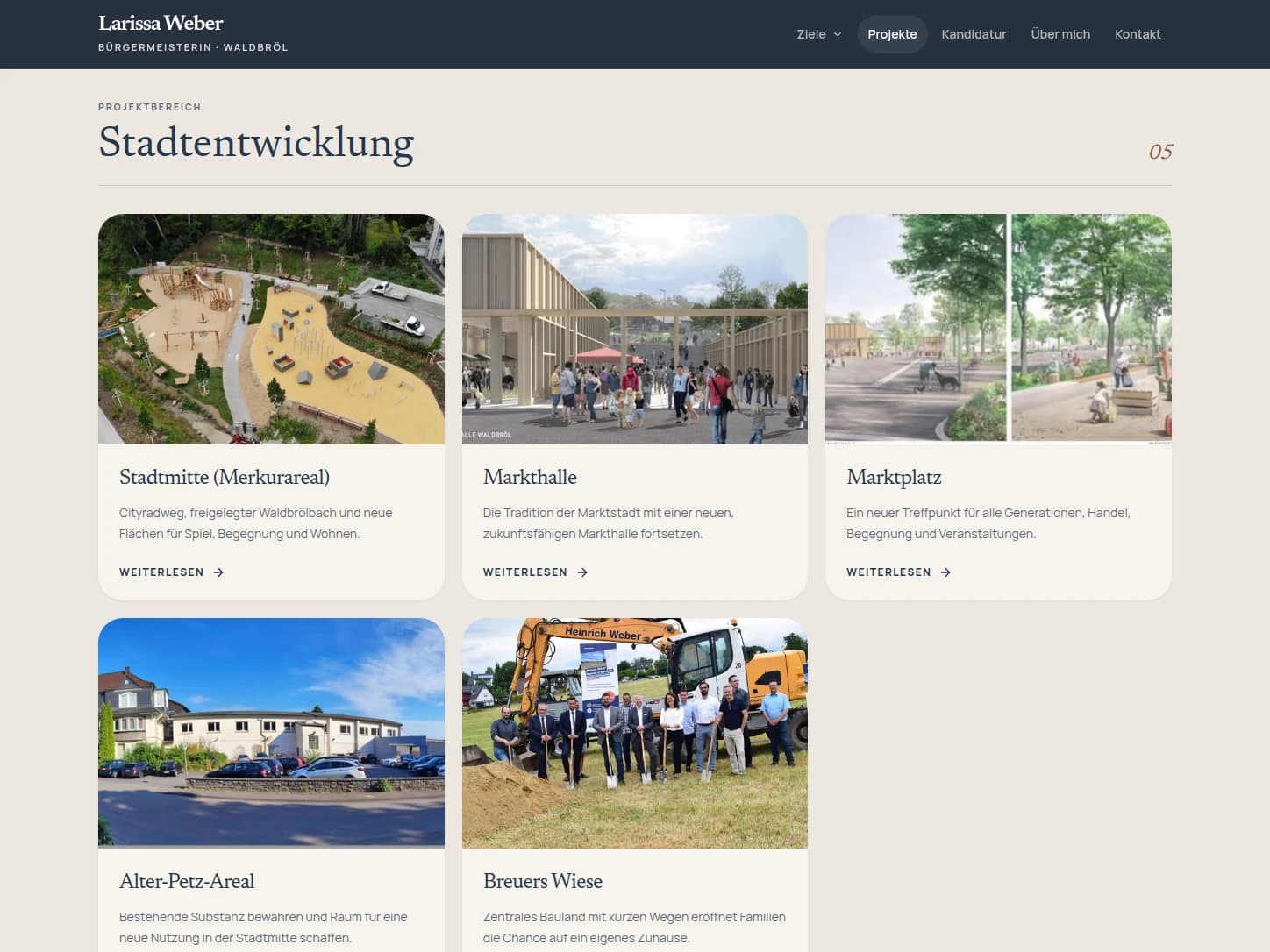
Task: Click the project count number 05
Action: pos(1160,152)
